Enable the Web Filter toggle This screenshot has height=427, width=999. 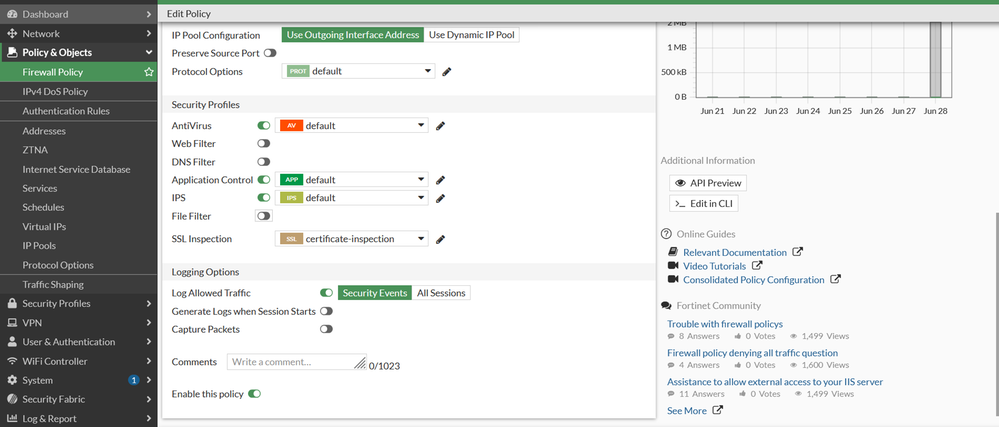coord(264,144)
